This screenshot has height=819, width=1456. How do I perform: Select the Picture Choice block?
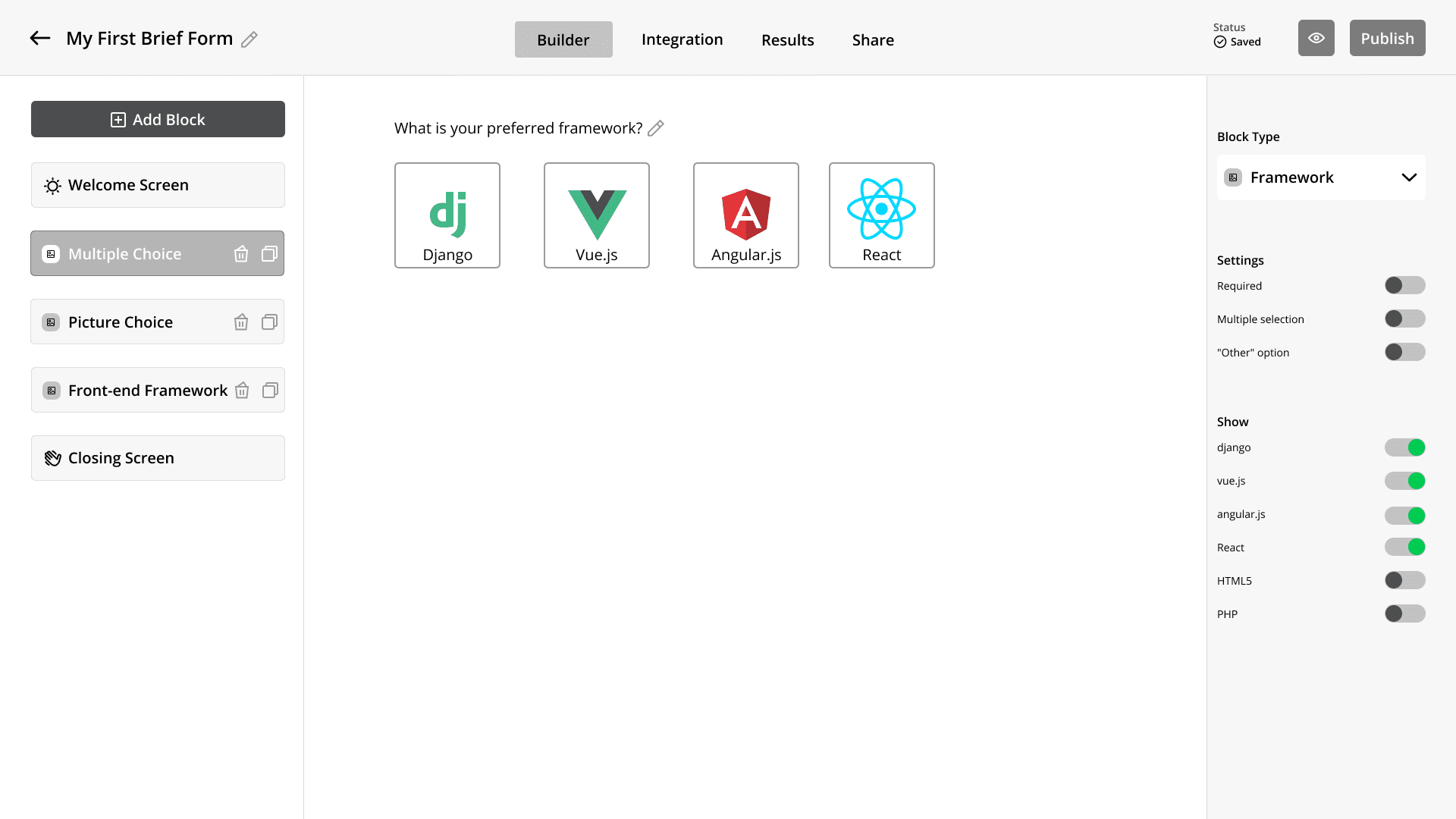158,322
